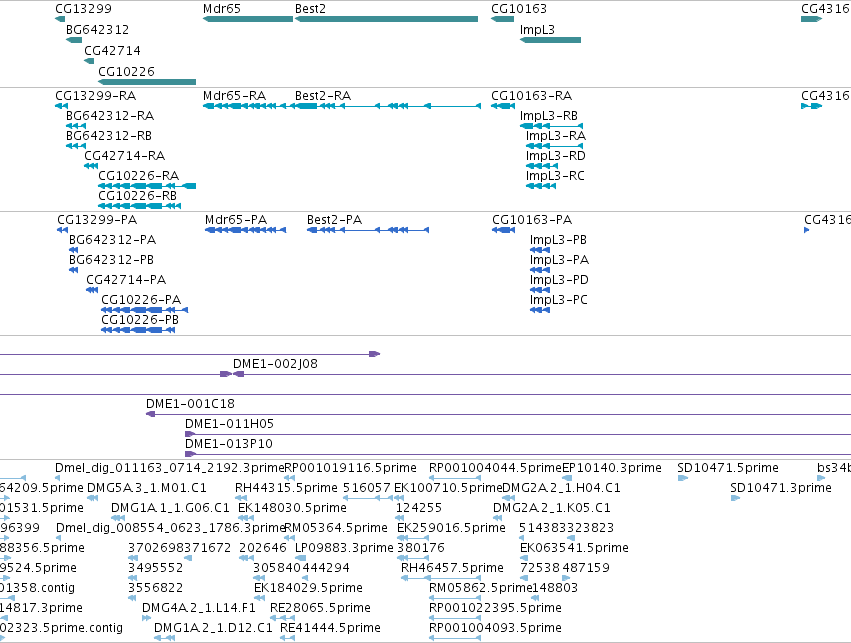Open the DMG4A2_1.L14.F1 label

click(x=199, y=609)
